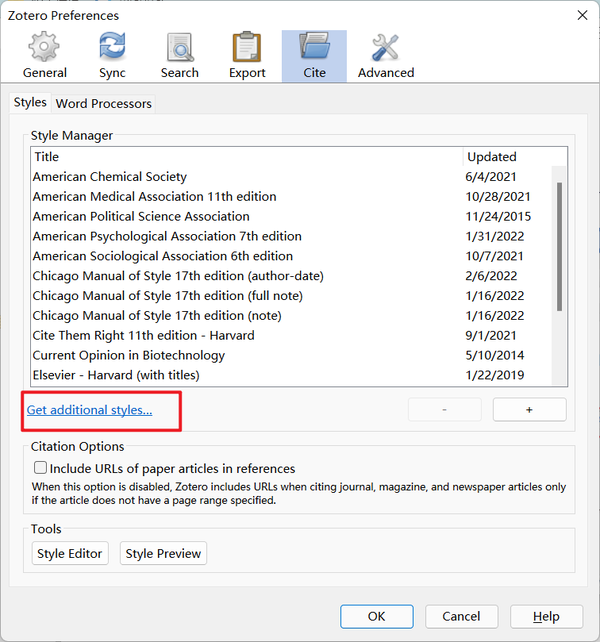Select the Styles tab
This screenshot has width=600, height=642.
point(30,103)
